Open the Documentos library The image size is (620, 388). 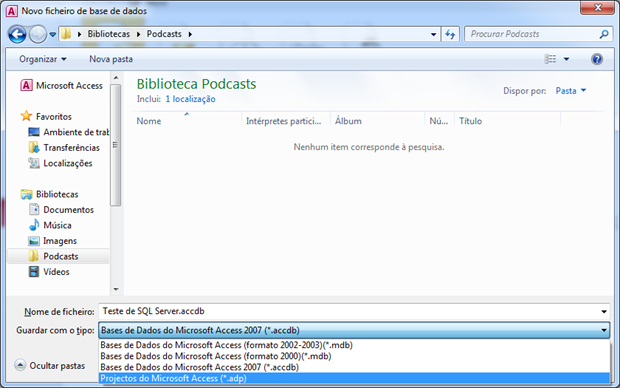[61, 210]
